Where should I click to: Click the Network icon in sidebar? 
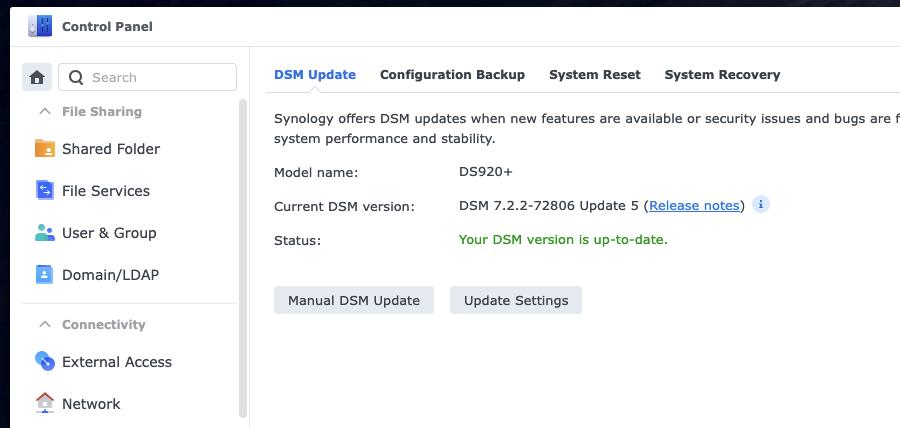pos(45,403)
